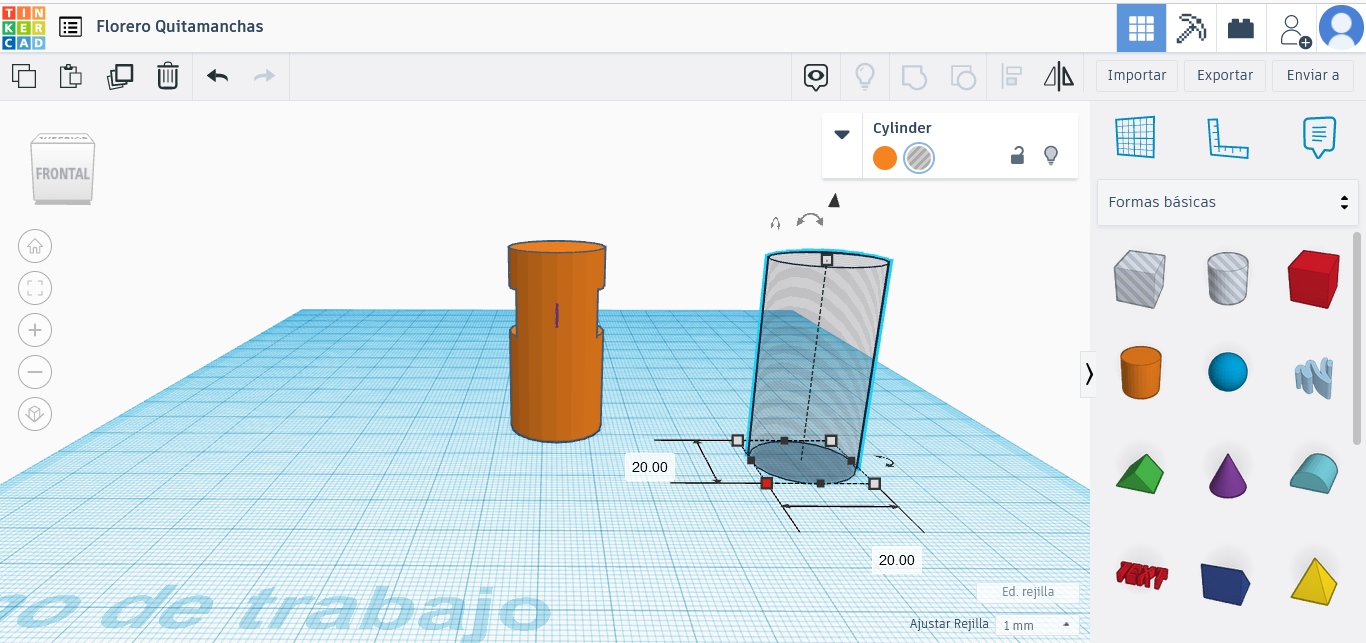The width and height of the screenshot is (1366, 643).
Task: Select the ruler tool
Action: (x=1228, y=138)
